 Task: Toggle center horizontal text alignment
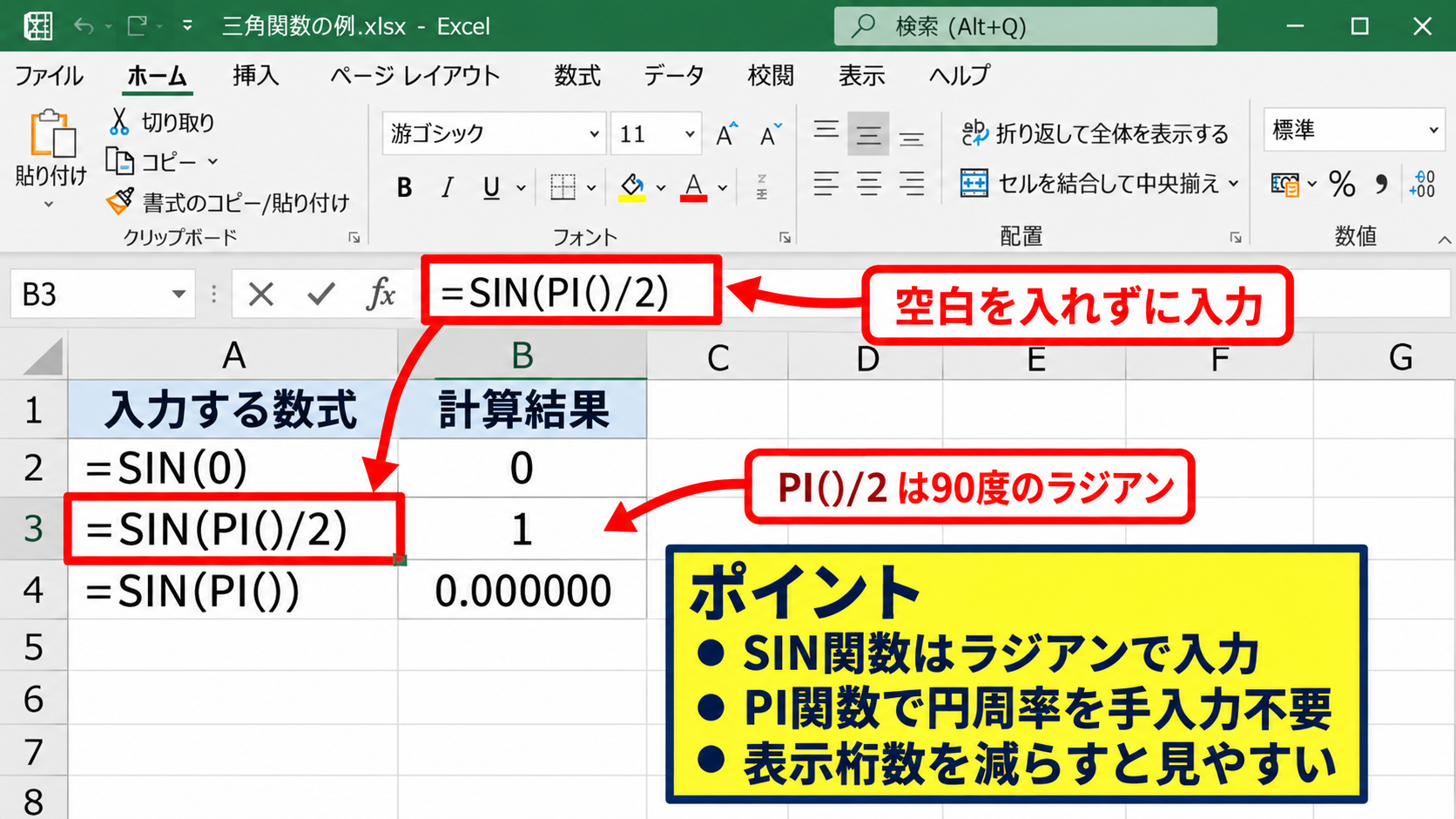(x=868, y=184)
